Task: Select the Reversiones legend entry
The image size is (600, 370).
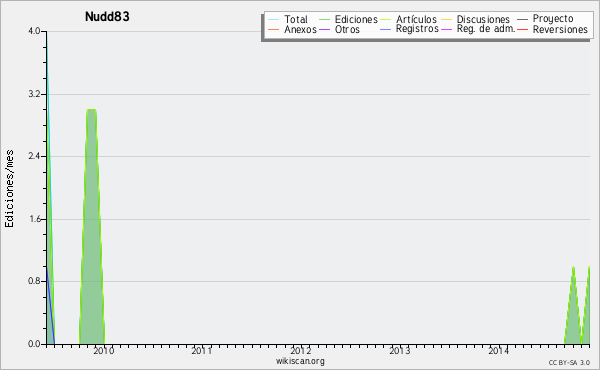Action: pos(560,29)
